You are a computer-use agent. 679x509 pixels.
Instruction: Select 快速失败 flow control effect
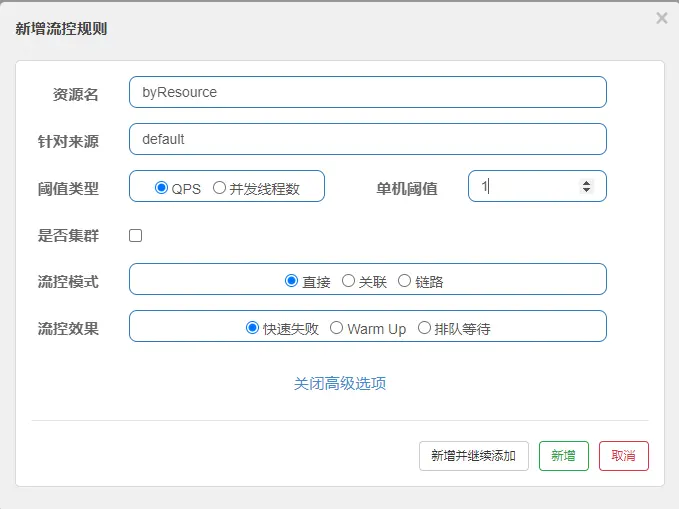click(x=252, y=327)
